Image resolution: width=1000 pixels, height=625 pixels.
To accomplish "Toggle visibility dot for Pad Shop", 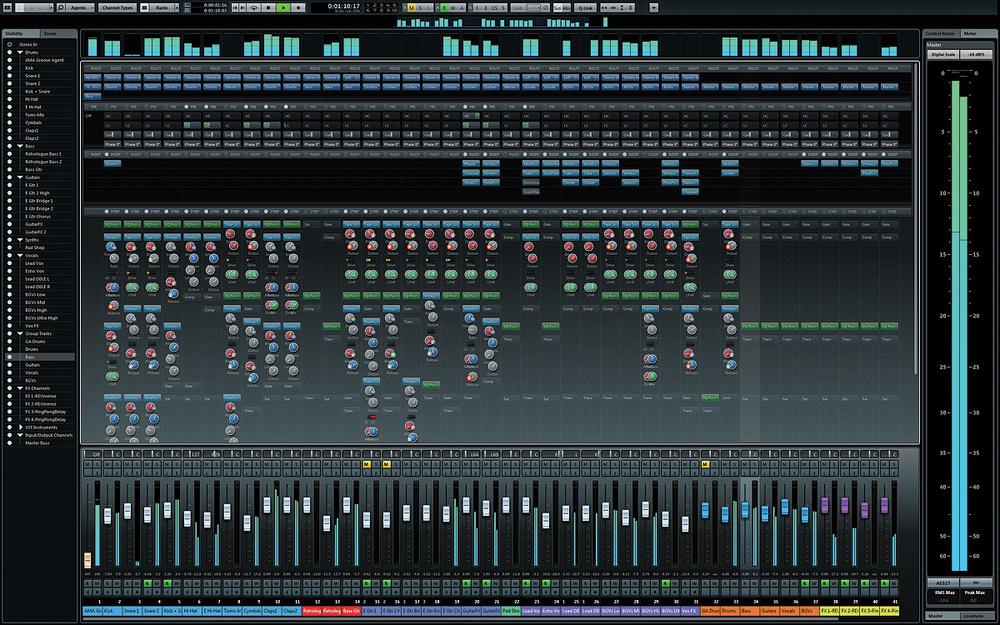I will pos(9,247).
